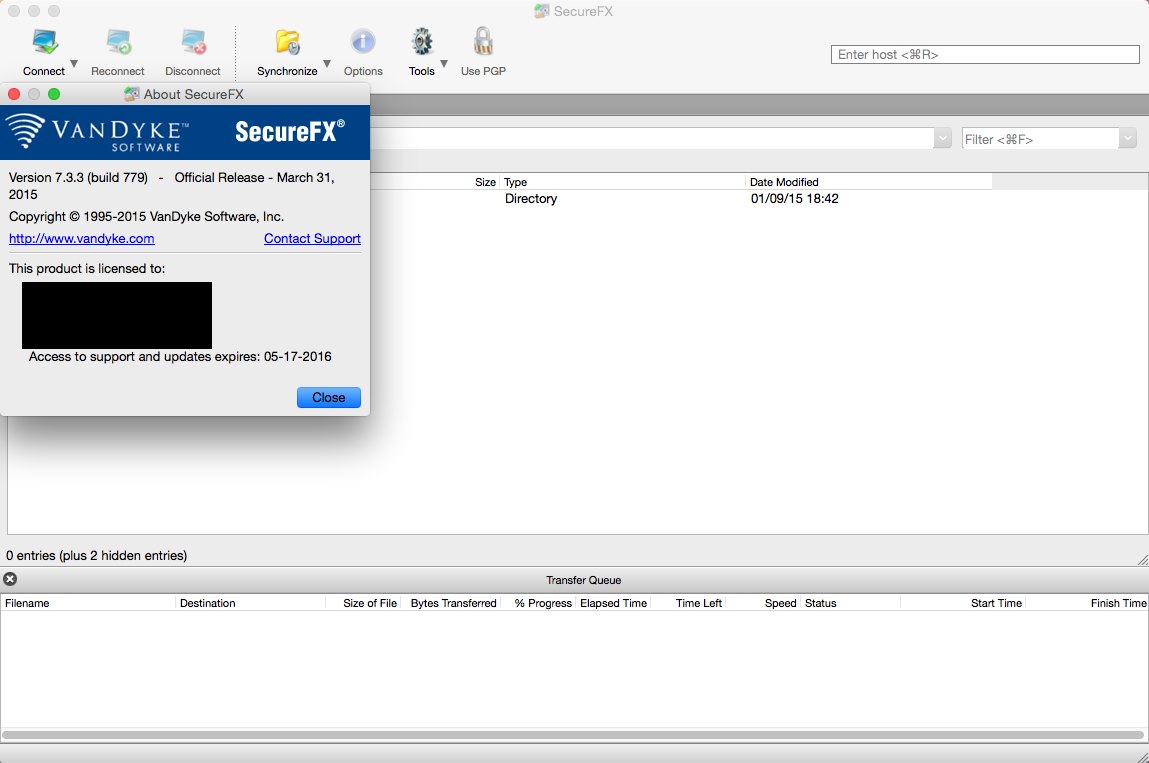Click the VanDyke Software logo
The width and height of the screenshot is (1149, 763).
[x=97, y=132]
